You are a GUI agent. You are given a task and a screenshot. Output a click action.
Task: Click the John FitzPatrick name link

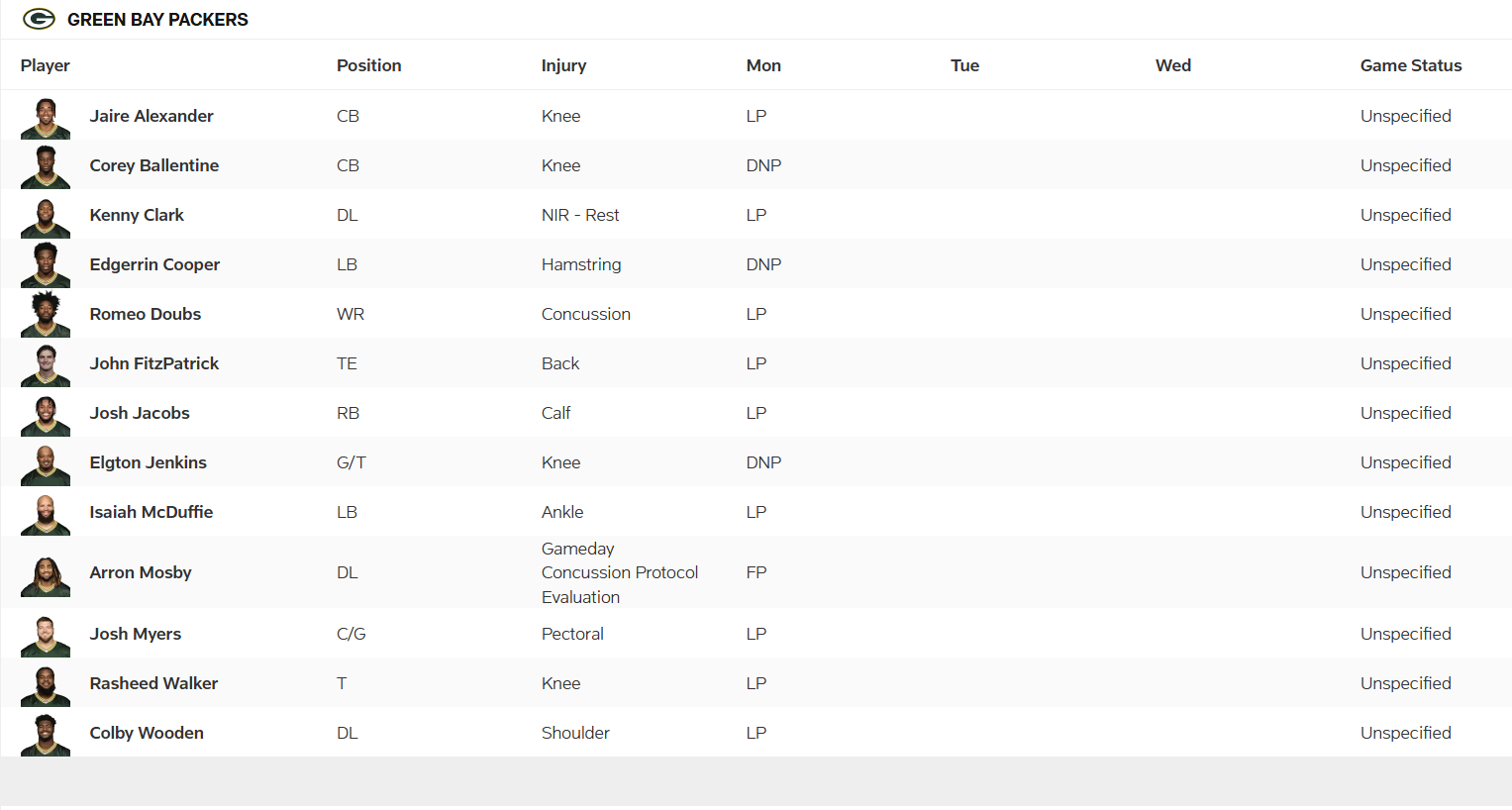pyautogui.click(x=154, y=363)
